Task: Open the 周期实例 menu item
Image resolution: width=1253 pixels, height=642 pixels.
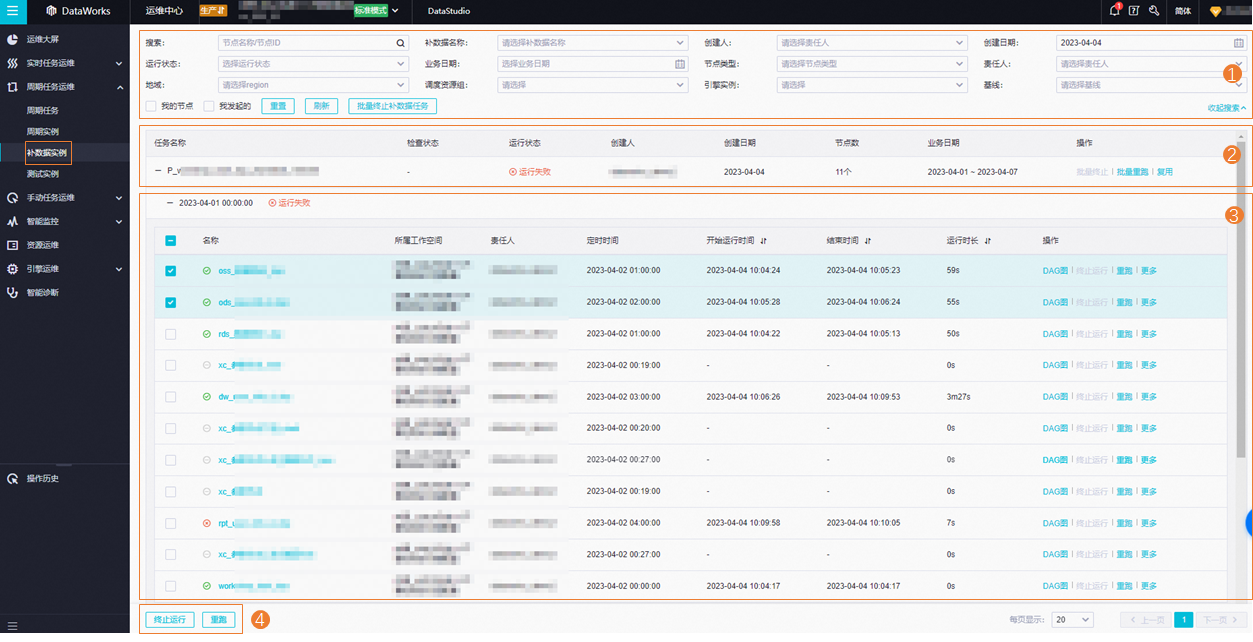Action: click(x=42, y=131)
